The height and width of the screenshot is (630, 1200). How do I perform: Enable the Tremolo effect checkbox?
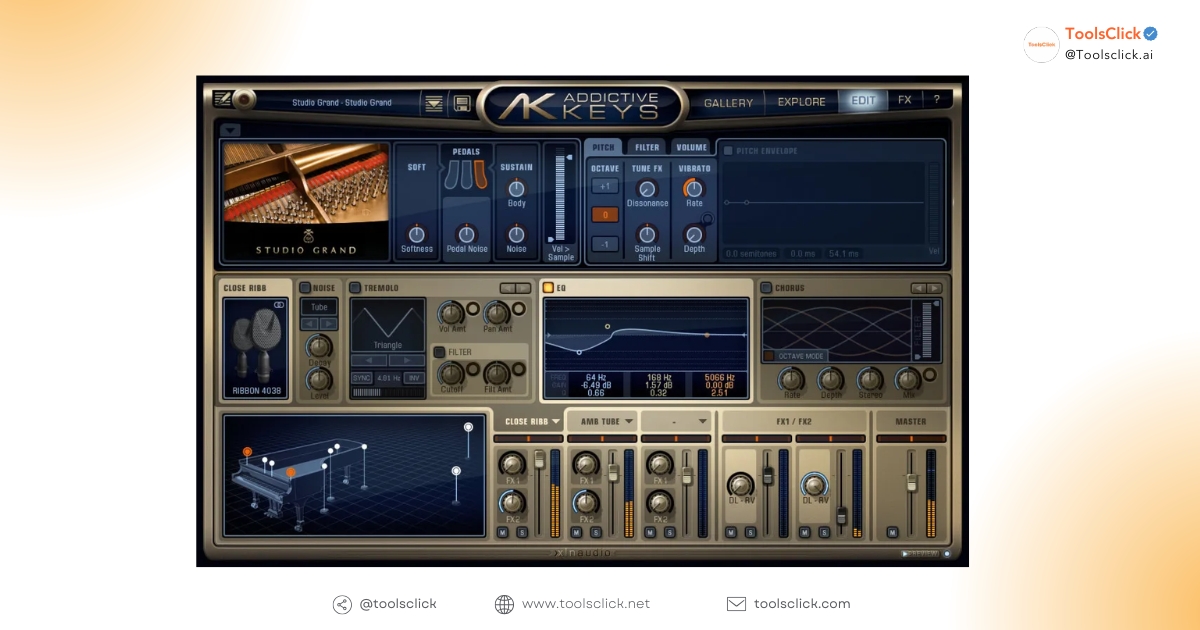[356, 288]
